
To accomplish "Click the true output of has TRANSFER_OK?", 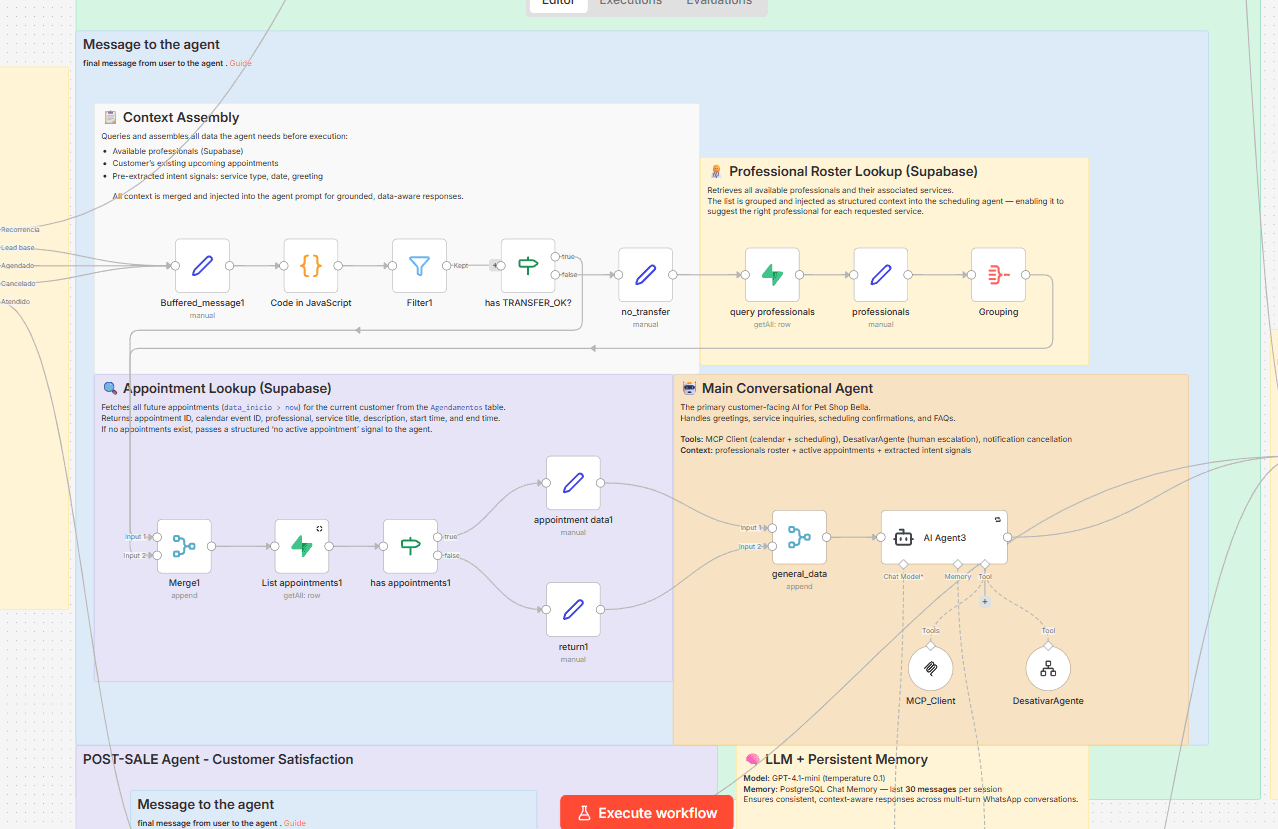I will (x=555, y=257).
